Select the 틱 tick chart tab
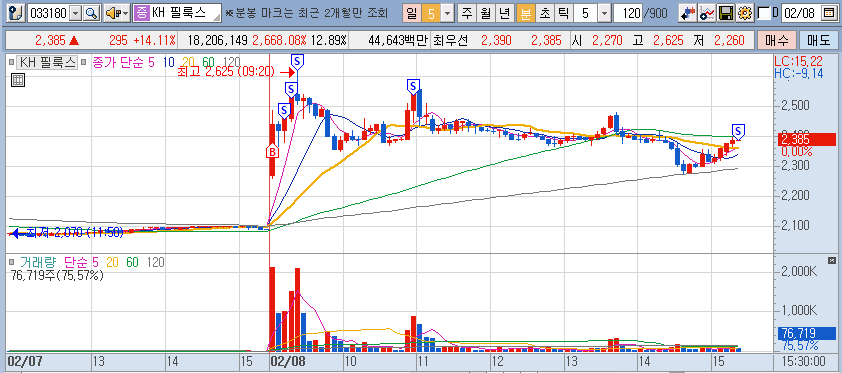 coord(563,13)
